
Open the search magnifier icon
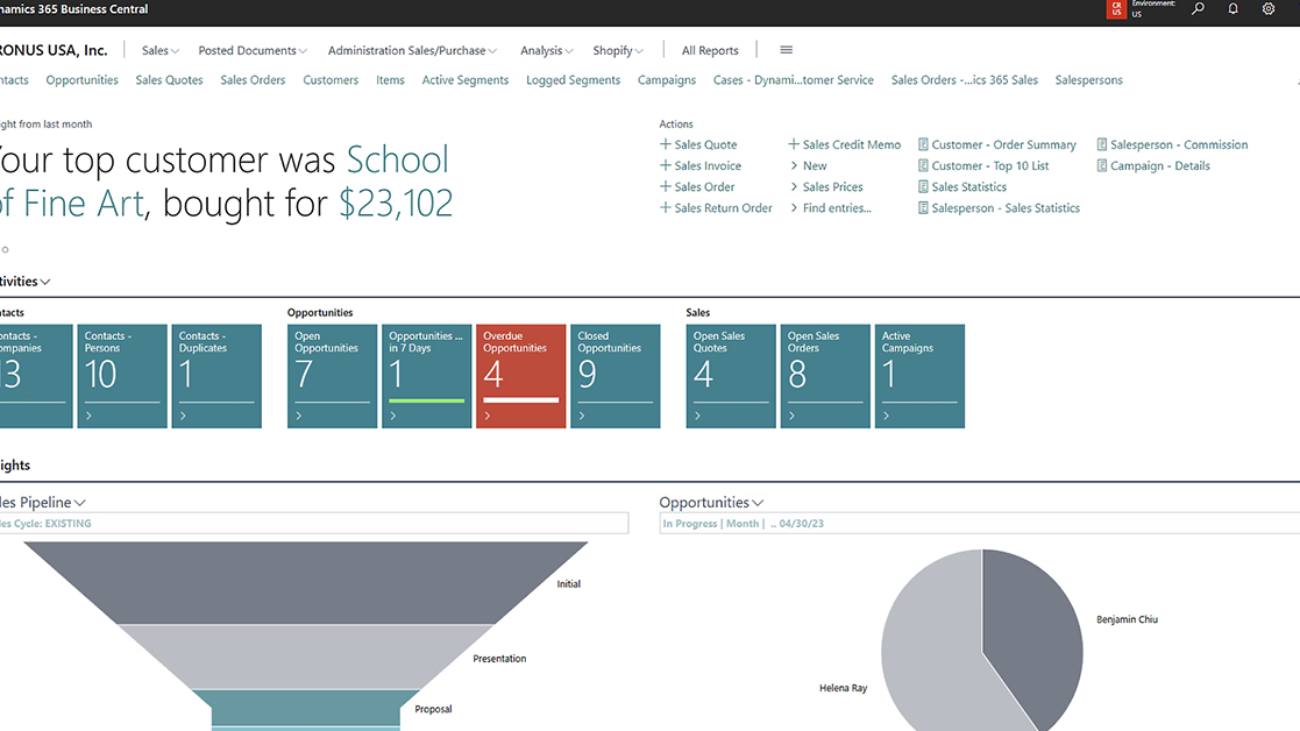tap(1198, 9)
